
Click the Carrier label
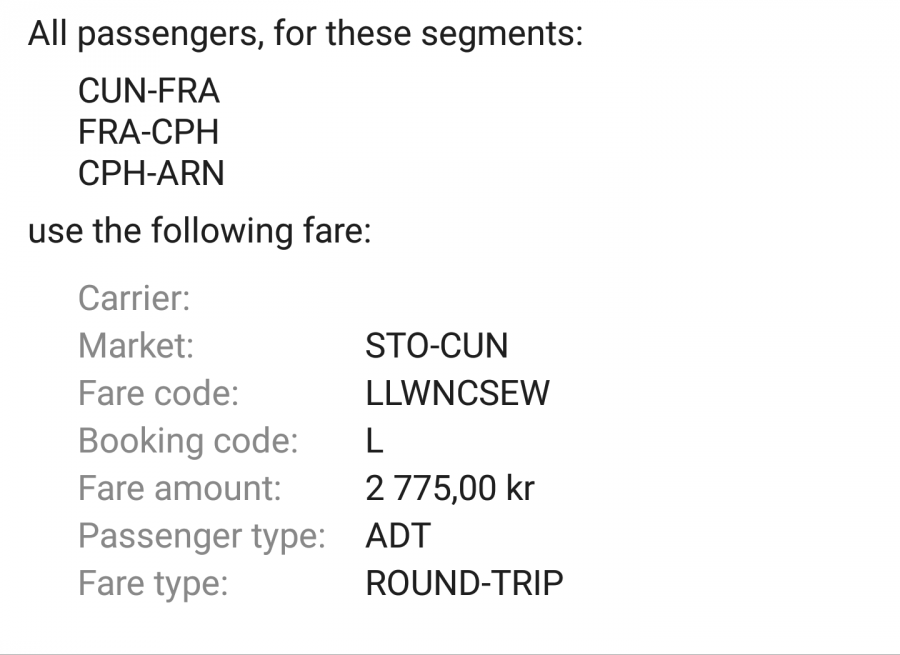[134, 298]
